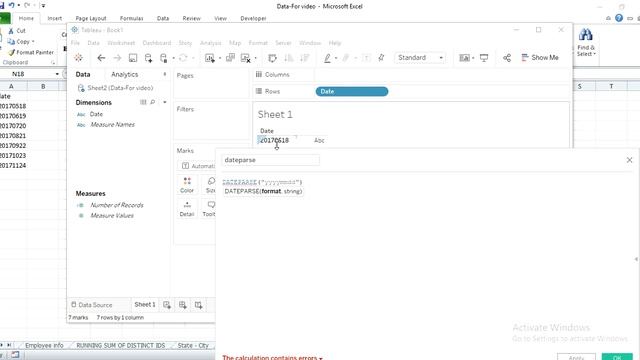Open the Marks type Automatic dropdown
640x360 pixels.
[x=197, y=166]
